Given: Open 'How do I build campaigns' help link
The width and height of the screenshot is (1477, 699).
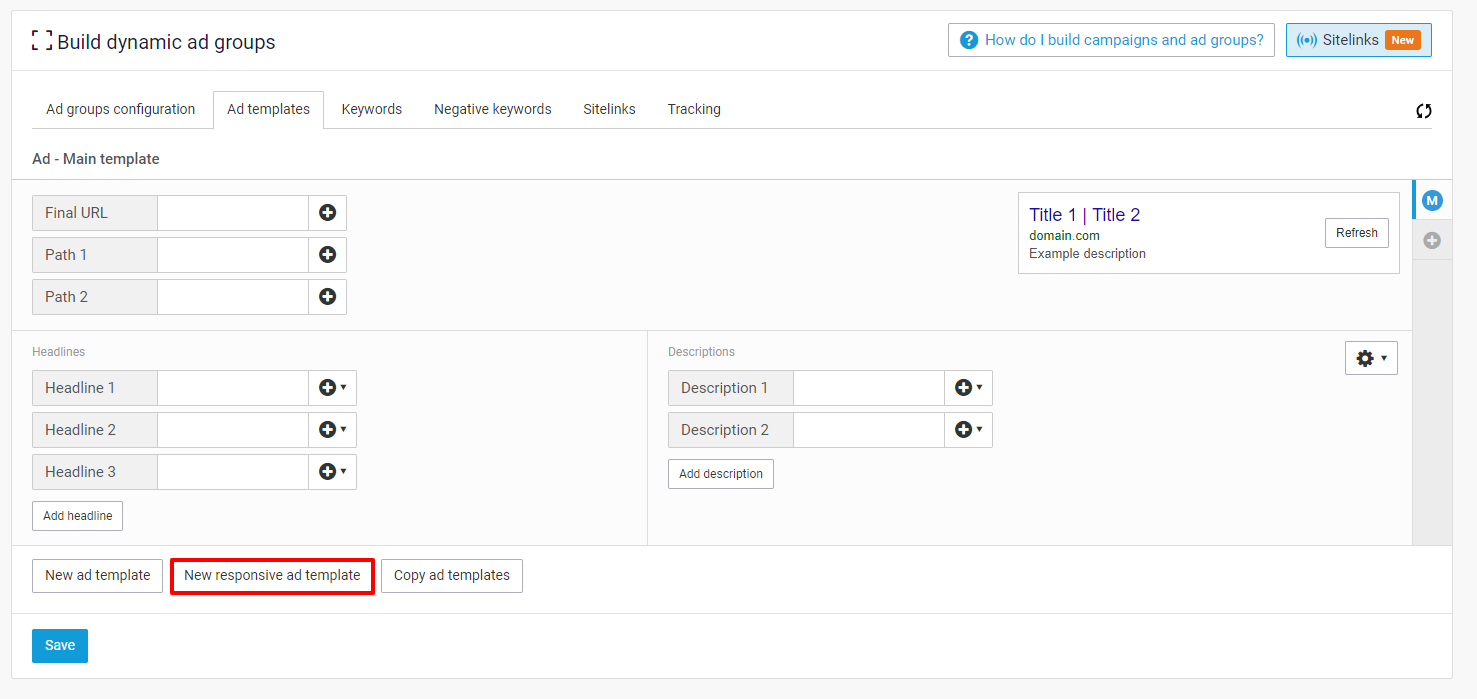Looking at the screenshot, I should [x=1111, y=40].
